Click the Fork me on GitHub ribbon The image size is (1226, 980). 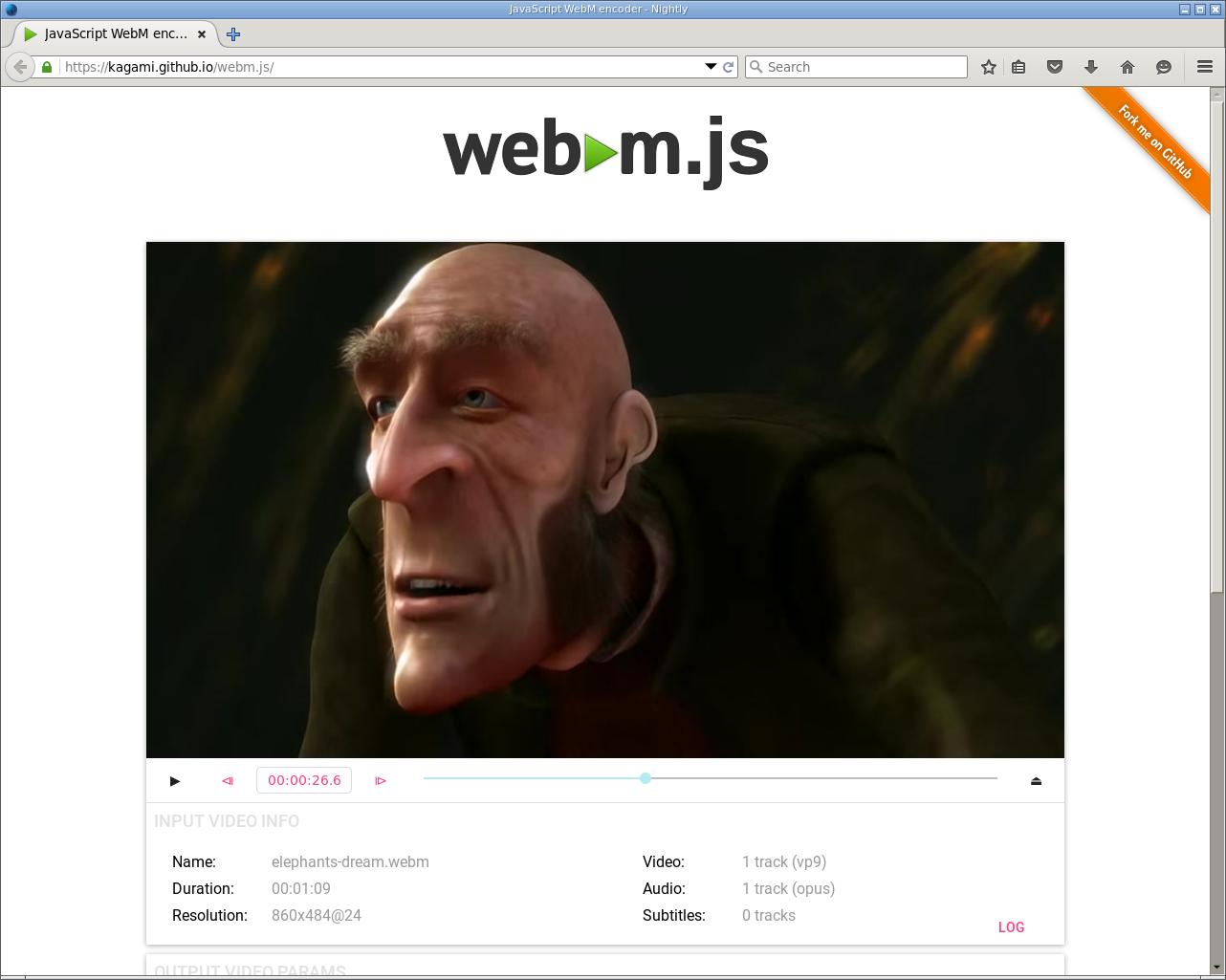[1153, 142]
